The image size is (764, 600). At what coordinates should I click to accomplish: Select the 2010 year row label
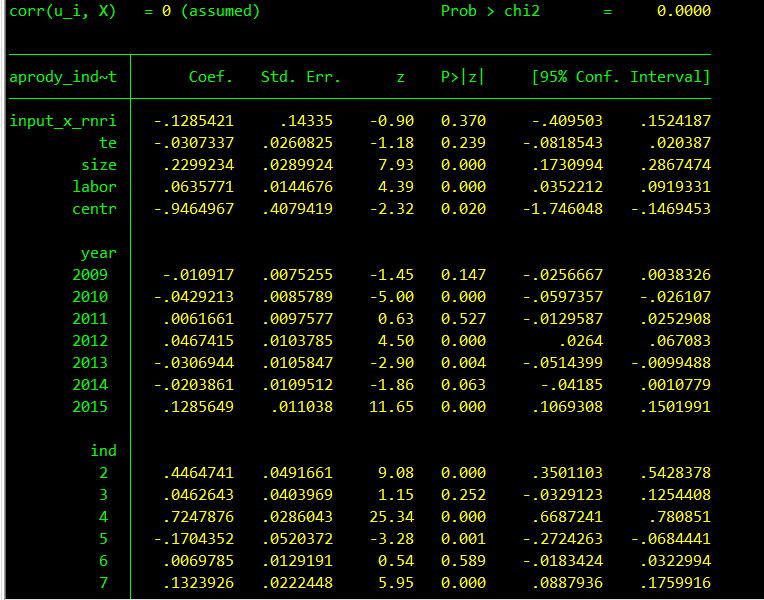(x=90, y=297)
